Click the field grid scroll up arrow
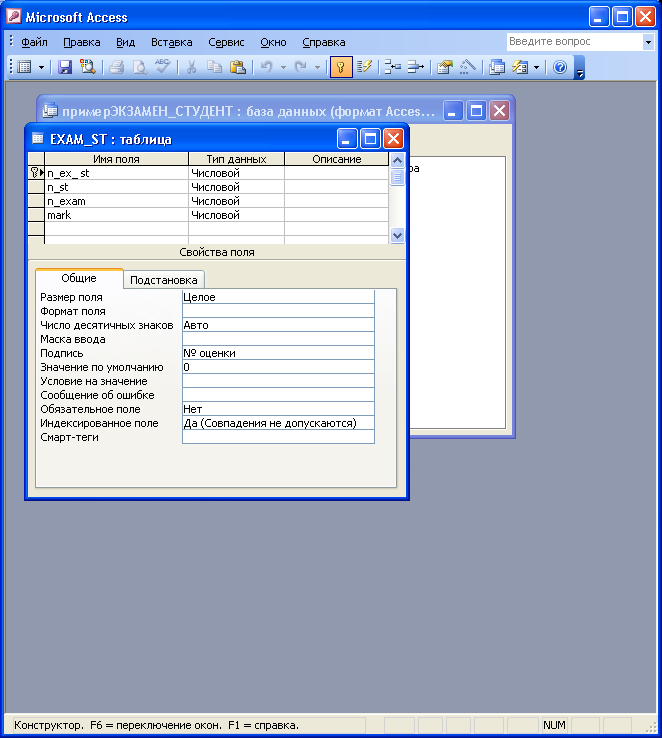The width and height of the screenshot is (662, 738). (x=397, y=160)
